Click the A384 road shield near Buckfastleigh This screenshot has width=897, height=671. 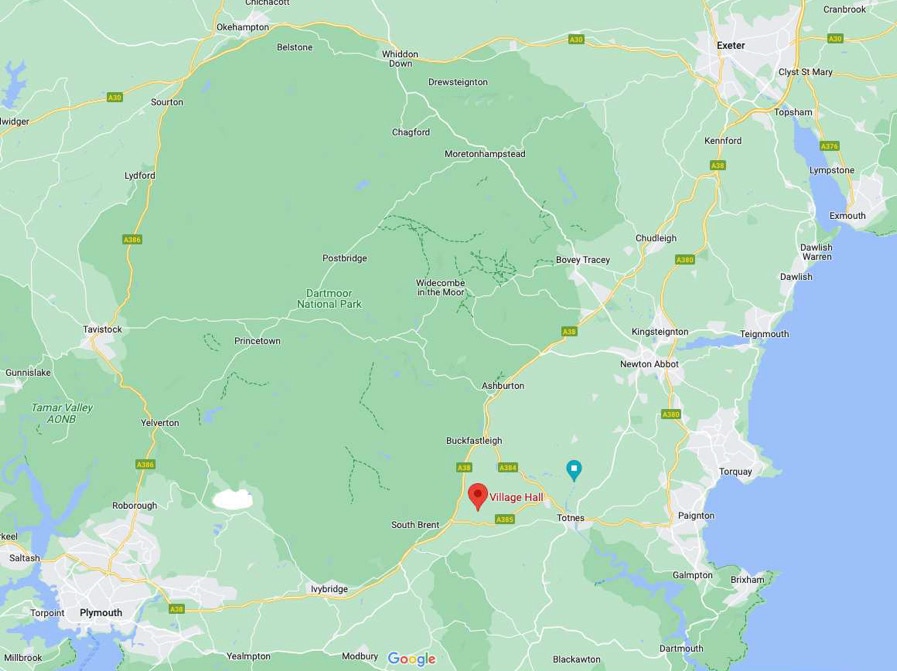(x=507, y=468)
